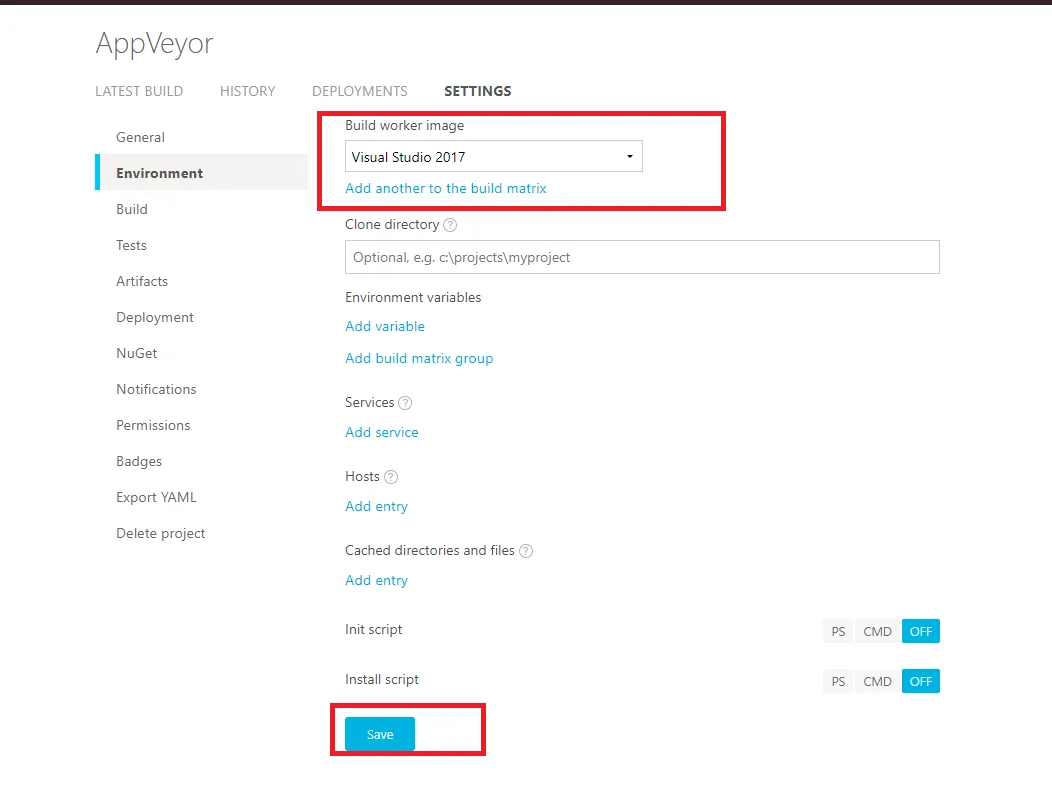The width and height of the screenshot is (1052, 785).
Task: Set Install script to PS
Action: [838, 681]
